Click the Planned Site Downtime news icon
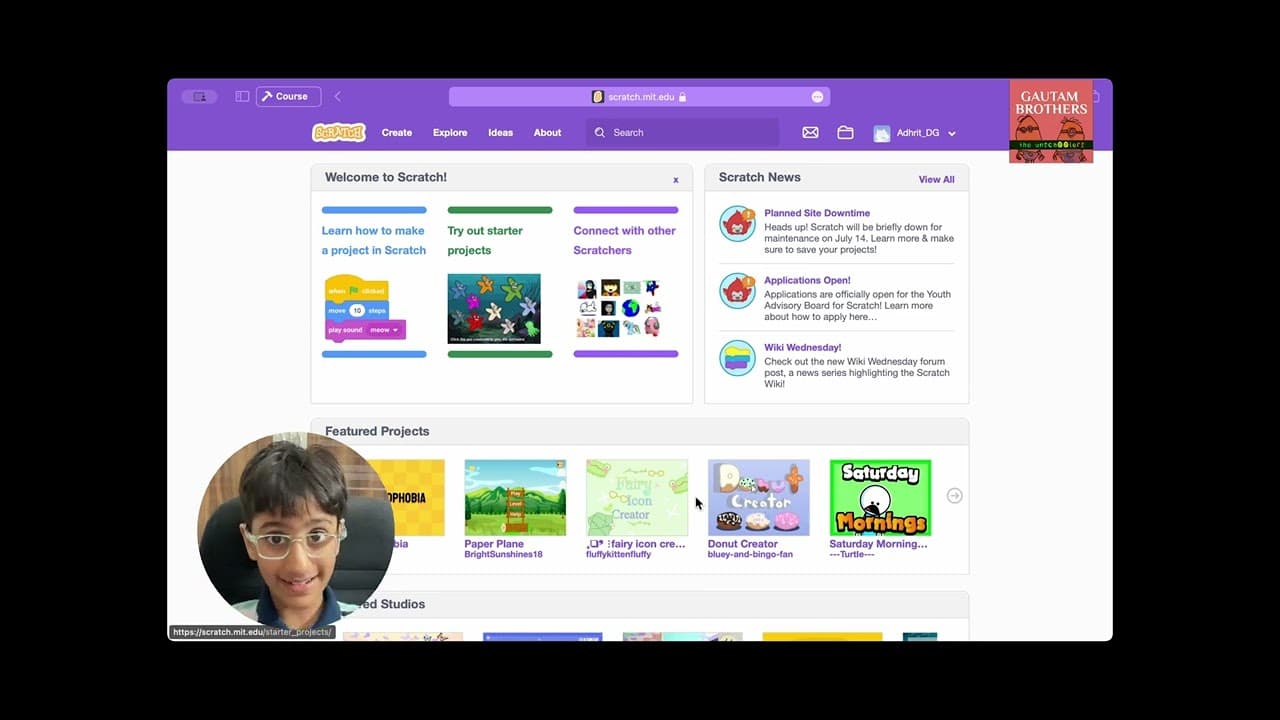The height and width of the screenshot is (720, 1280). point(738,224)
